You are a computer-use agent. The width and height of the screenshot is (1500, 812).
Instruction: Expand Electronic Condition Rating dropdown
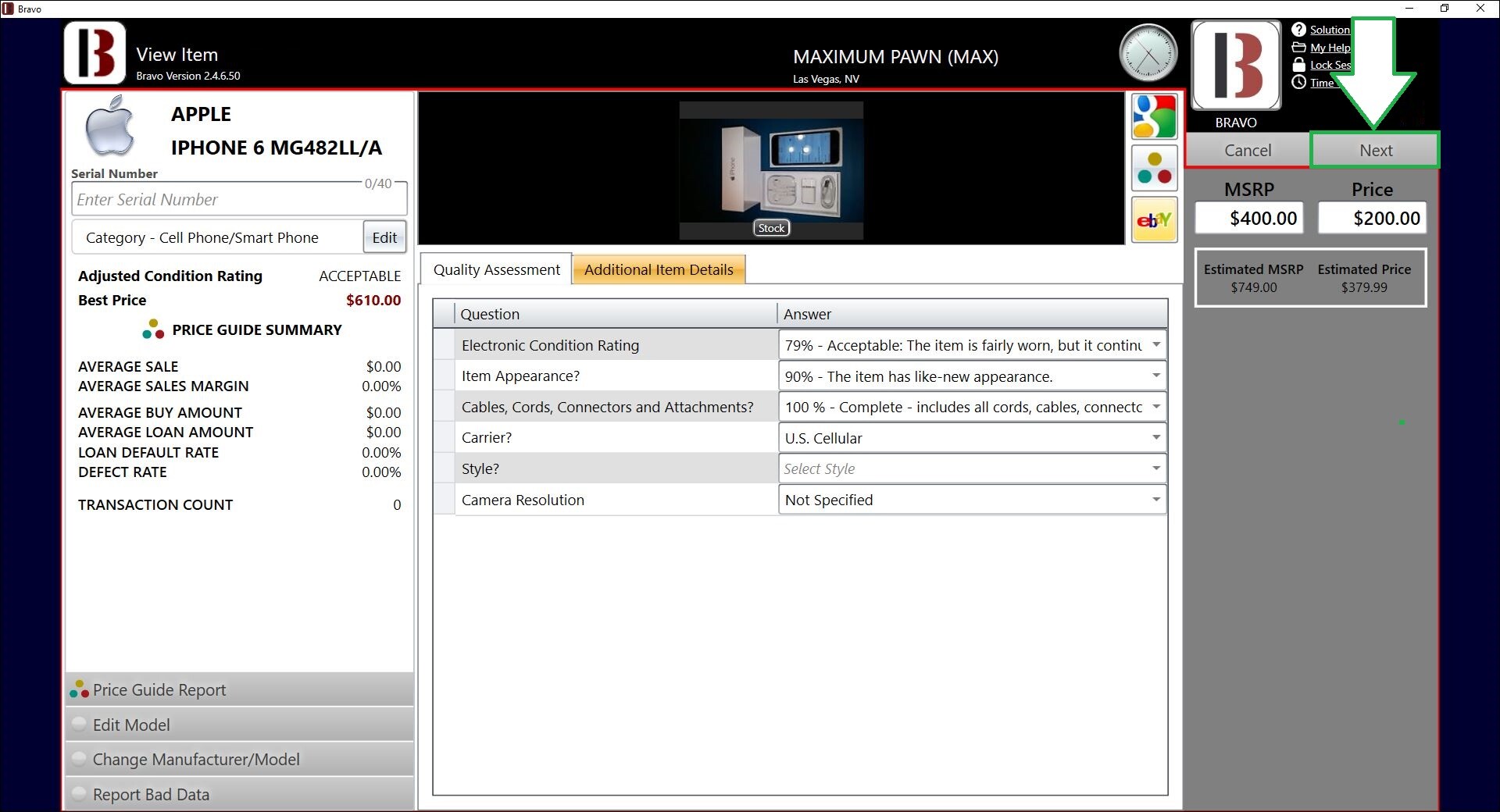pos(1155,344)
